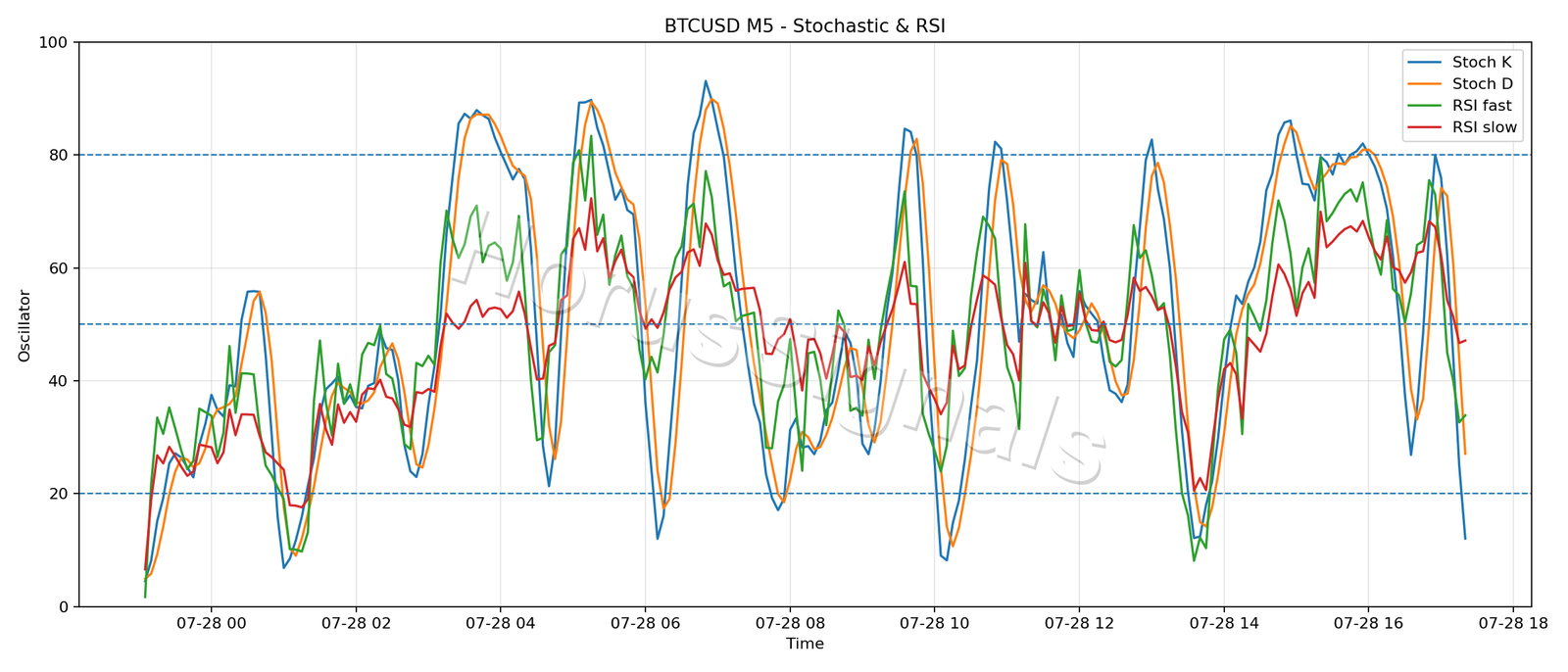1568x672 pixels.
Task: Click the RSI slow legend label
Action: [x=1485, y=127]
